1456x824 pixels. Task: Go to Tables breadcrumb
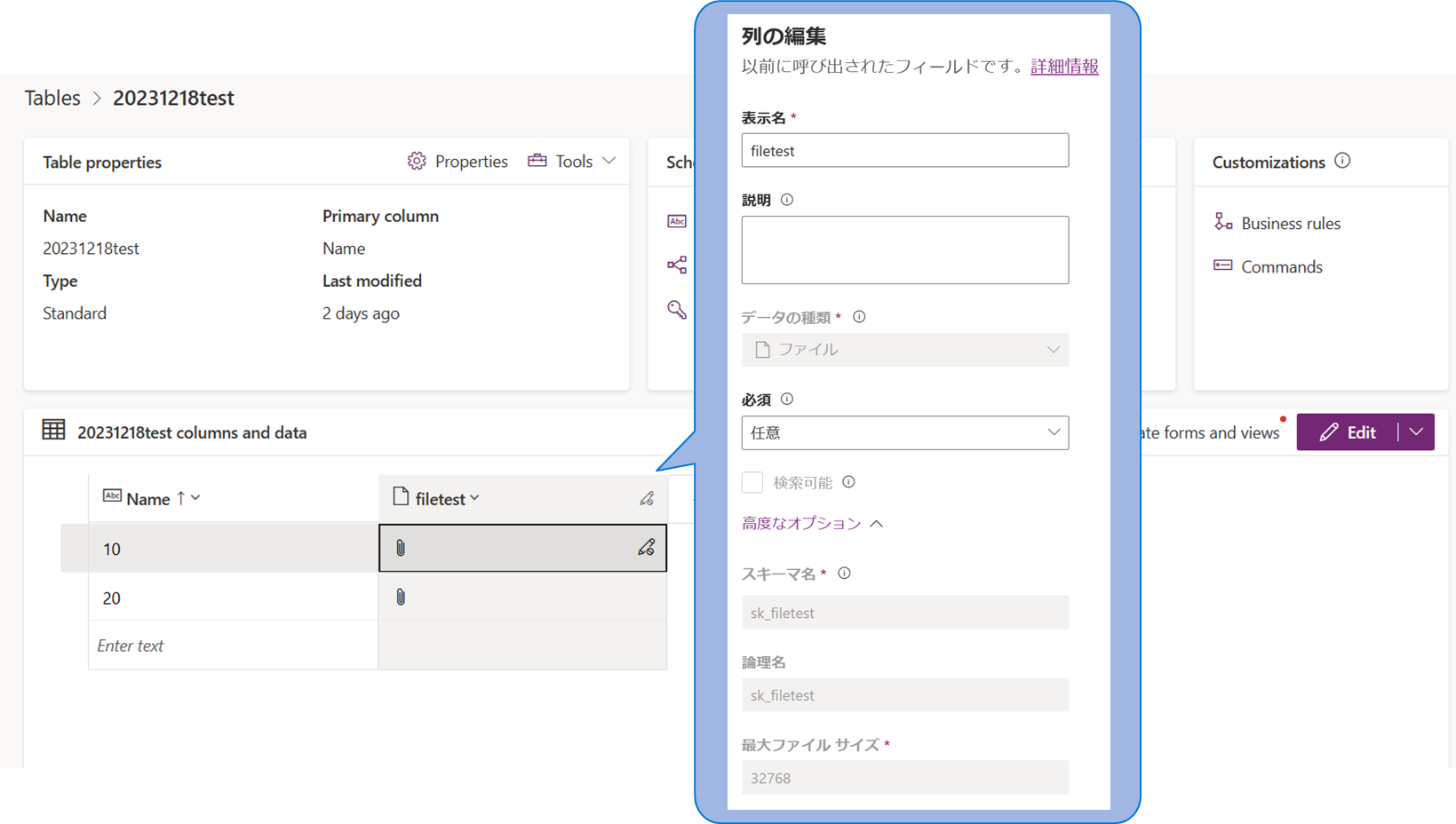pos(52,98)
